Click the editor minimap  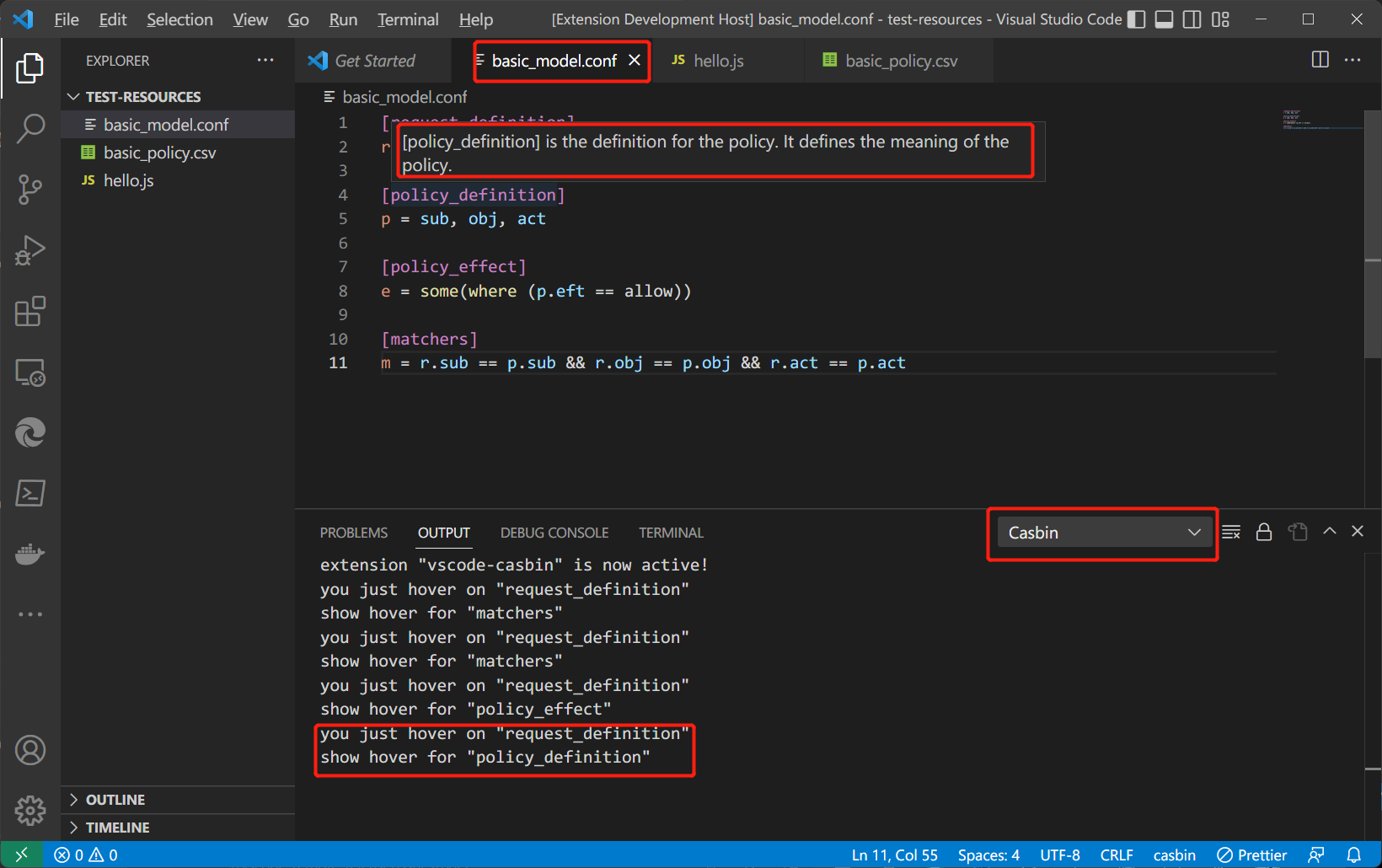click(1321, 120)
